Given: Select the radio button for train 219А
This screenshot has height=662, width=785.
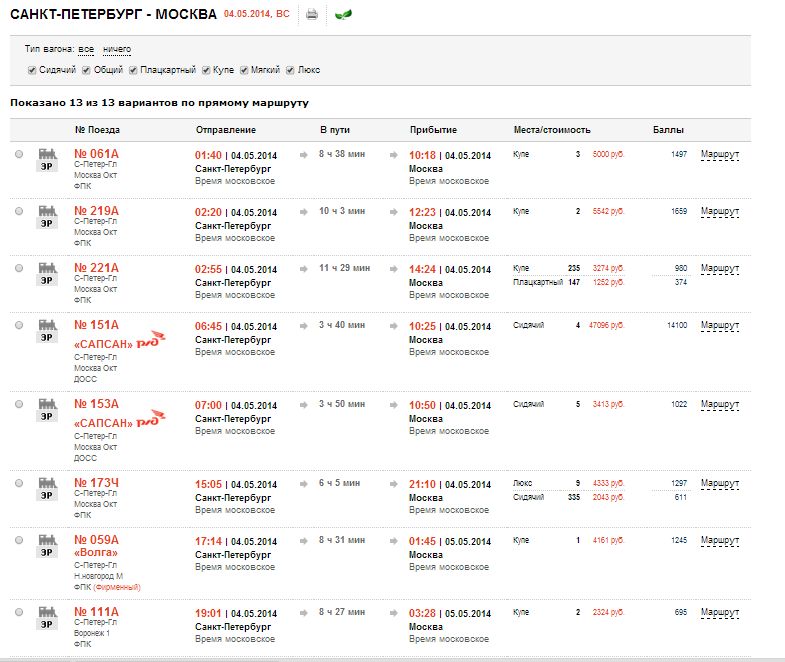Looking at the screenshot, I should point(20,212).
